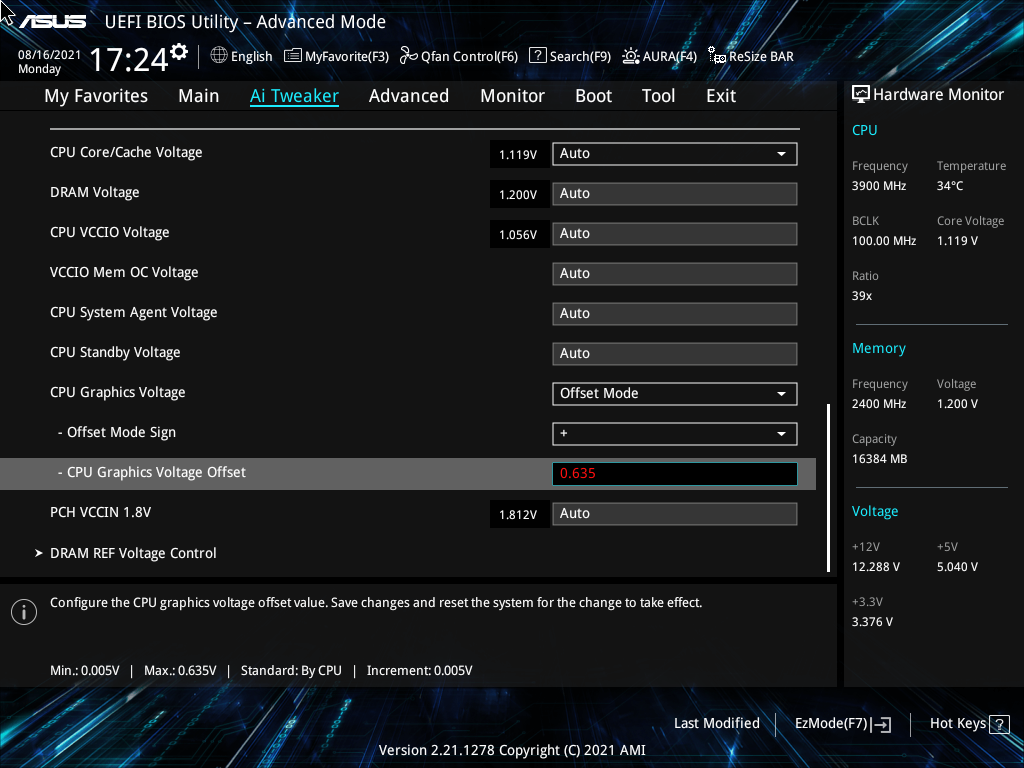Click the Hot Keys question mark icon
Viewport: 1024px width, 768px height.
coord(999,724)
